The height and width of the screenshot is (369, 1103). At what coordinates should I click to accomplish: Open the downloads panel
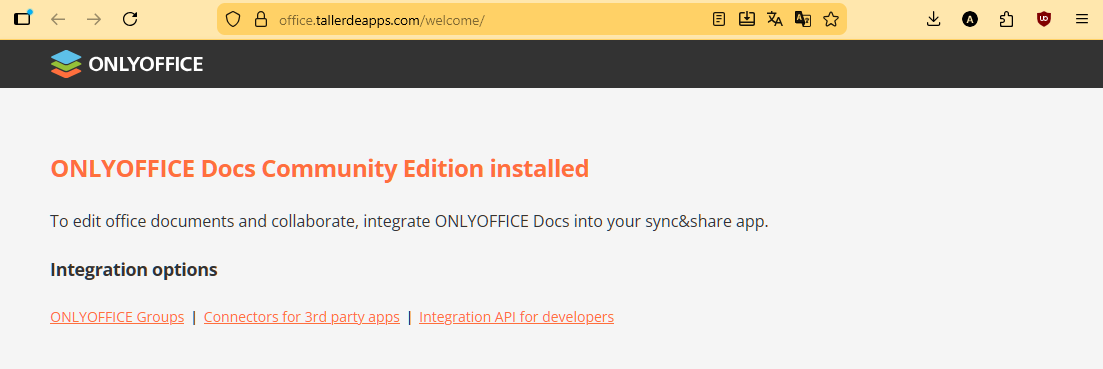[933, 19]
